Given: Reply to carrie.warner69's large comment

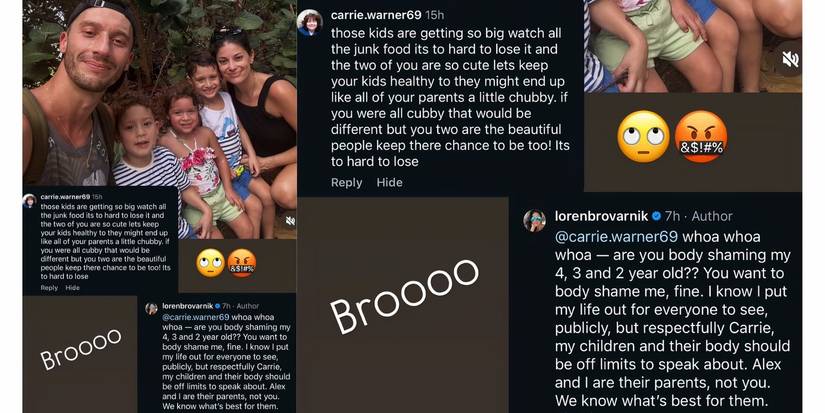Looking at the screenshot, I should [x=346, y=183].
